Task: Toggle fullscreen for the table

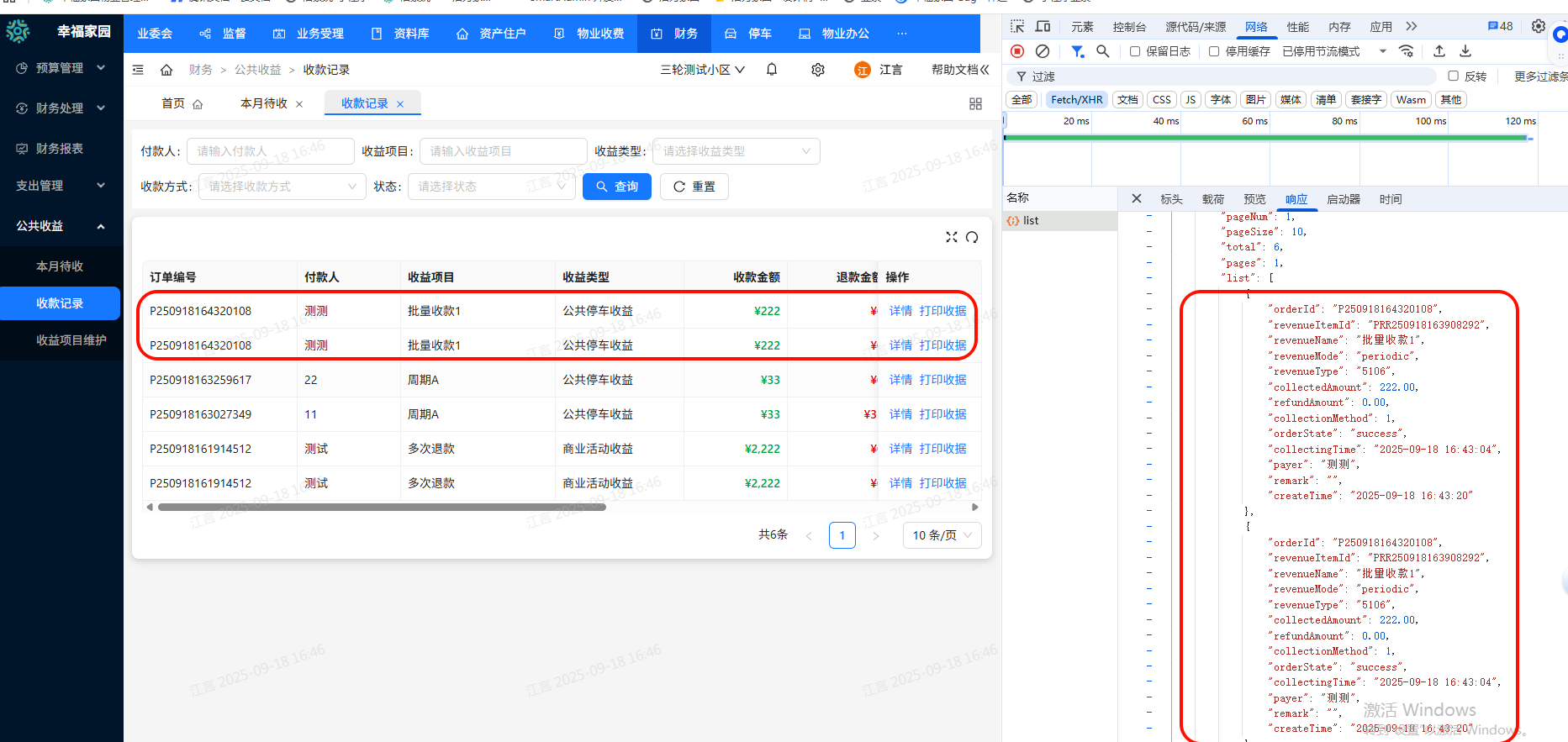Action: pos(951,237)
